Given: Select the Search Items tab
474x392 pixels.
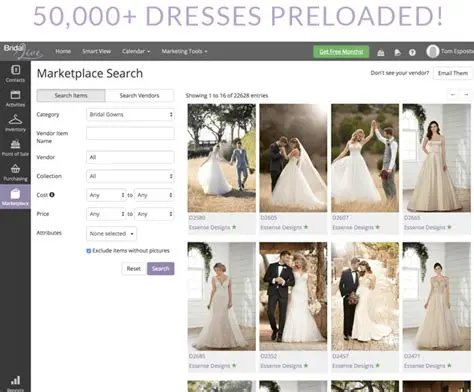Looking at the screenshot, I should point(71,95).
